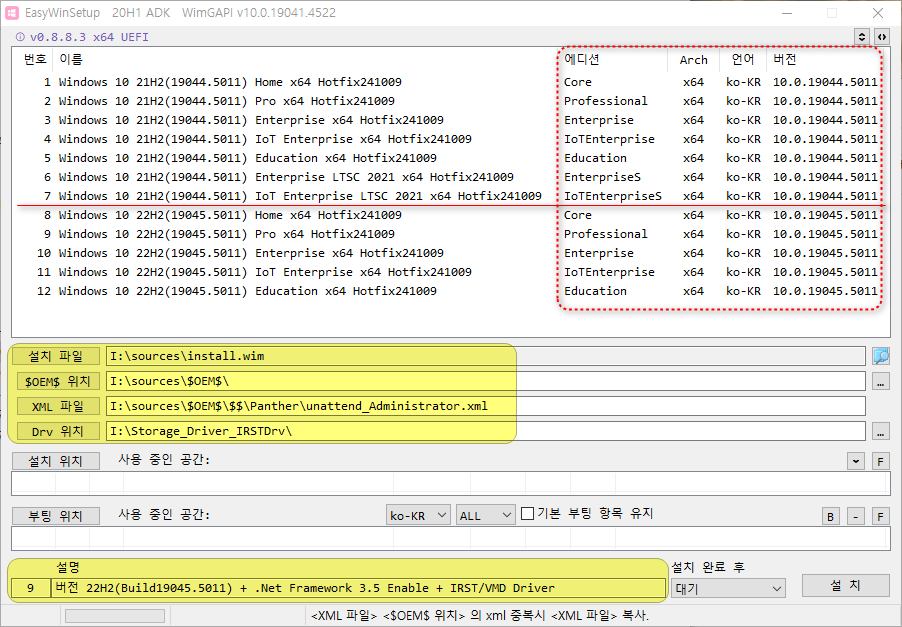Click the XML 파일 status bar message
The image size is (902, 627).
480,615
